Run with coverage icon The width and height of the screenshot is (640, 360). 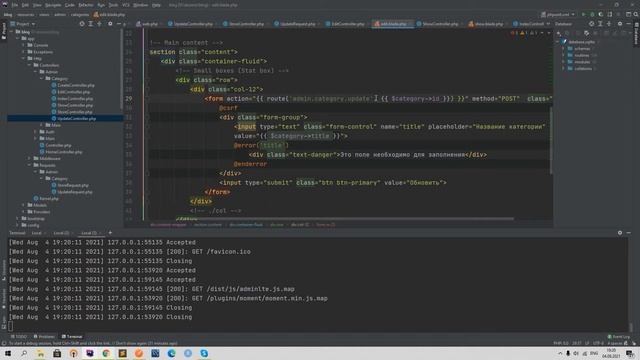coord(601,14)
